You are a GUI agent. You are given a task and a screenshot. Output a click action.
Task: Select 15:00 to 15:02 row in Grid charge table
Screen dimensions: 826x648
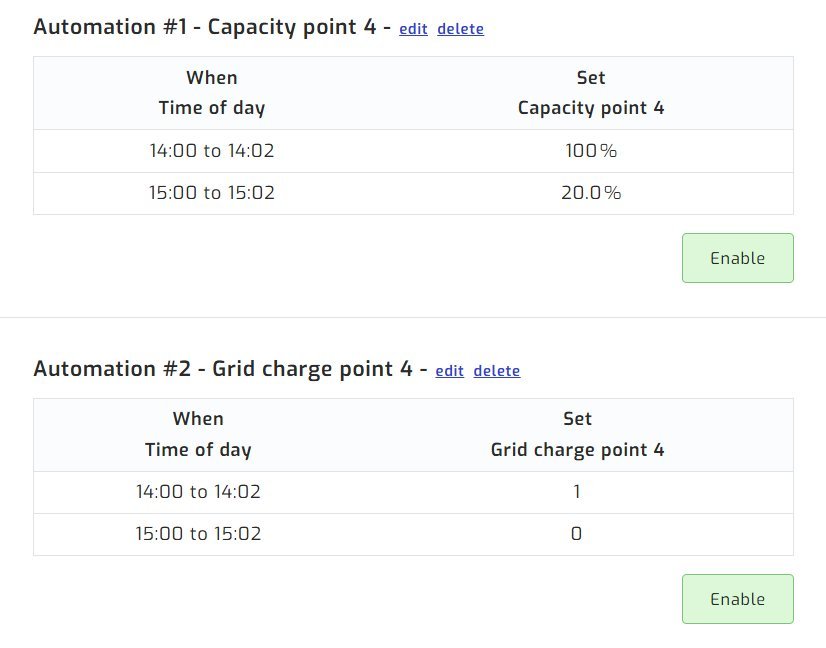(198, 534)
